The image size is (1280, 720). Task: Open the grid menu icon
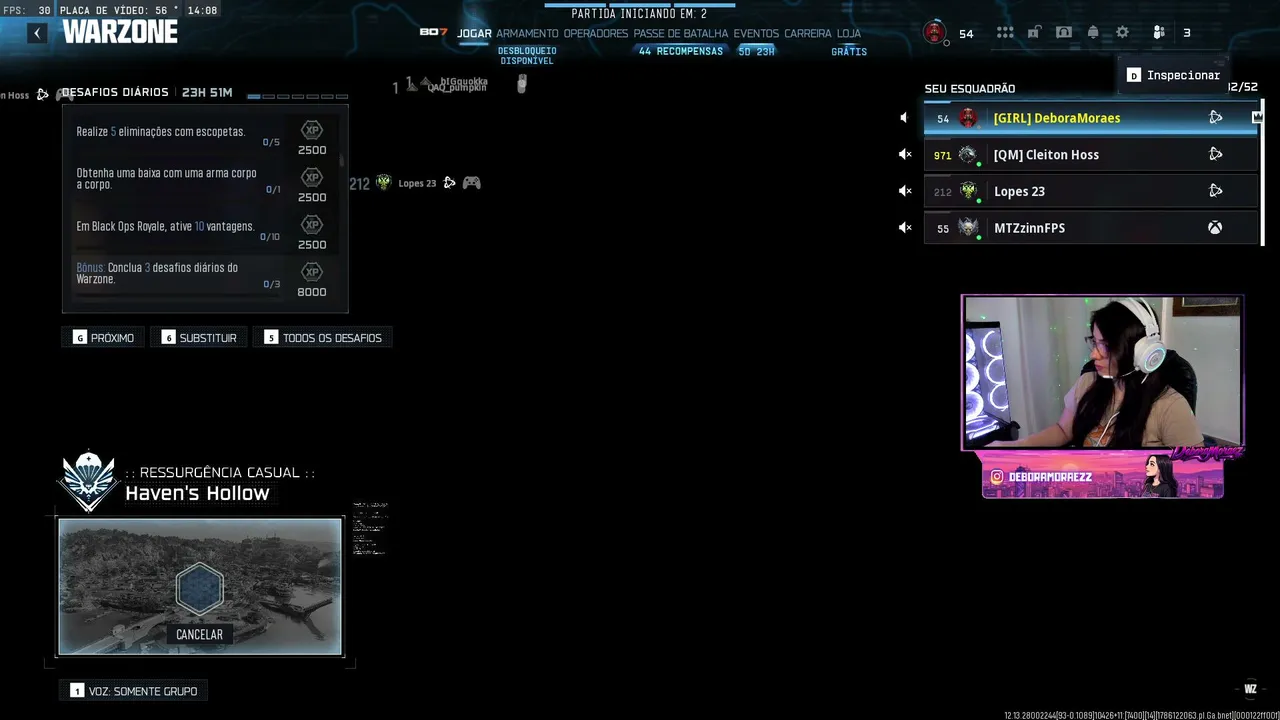click(1005, 33)
